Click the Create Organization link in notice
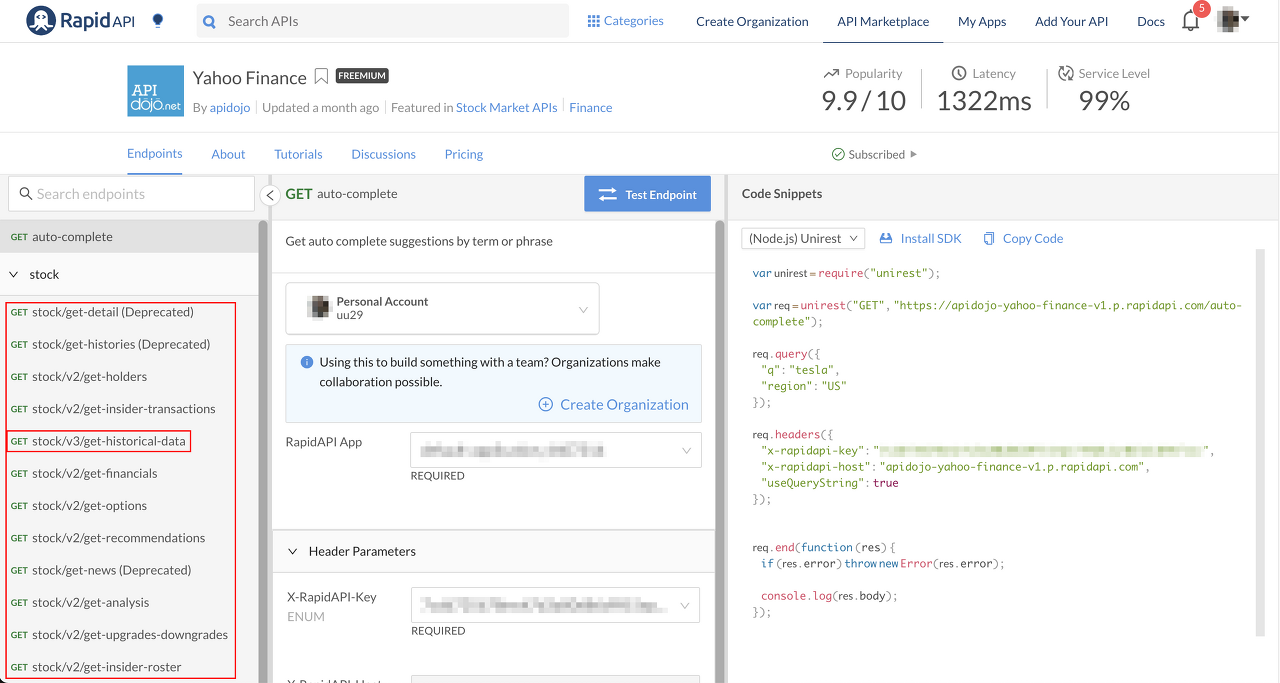Screen dimensions: 1280x683 [x=624, y=405]
